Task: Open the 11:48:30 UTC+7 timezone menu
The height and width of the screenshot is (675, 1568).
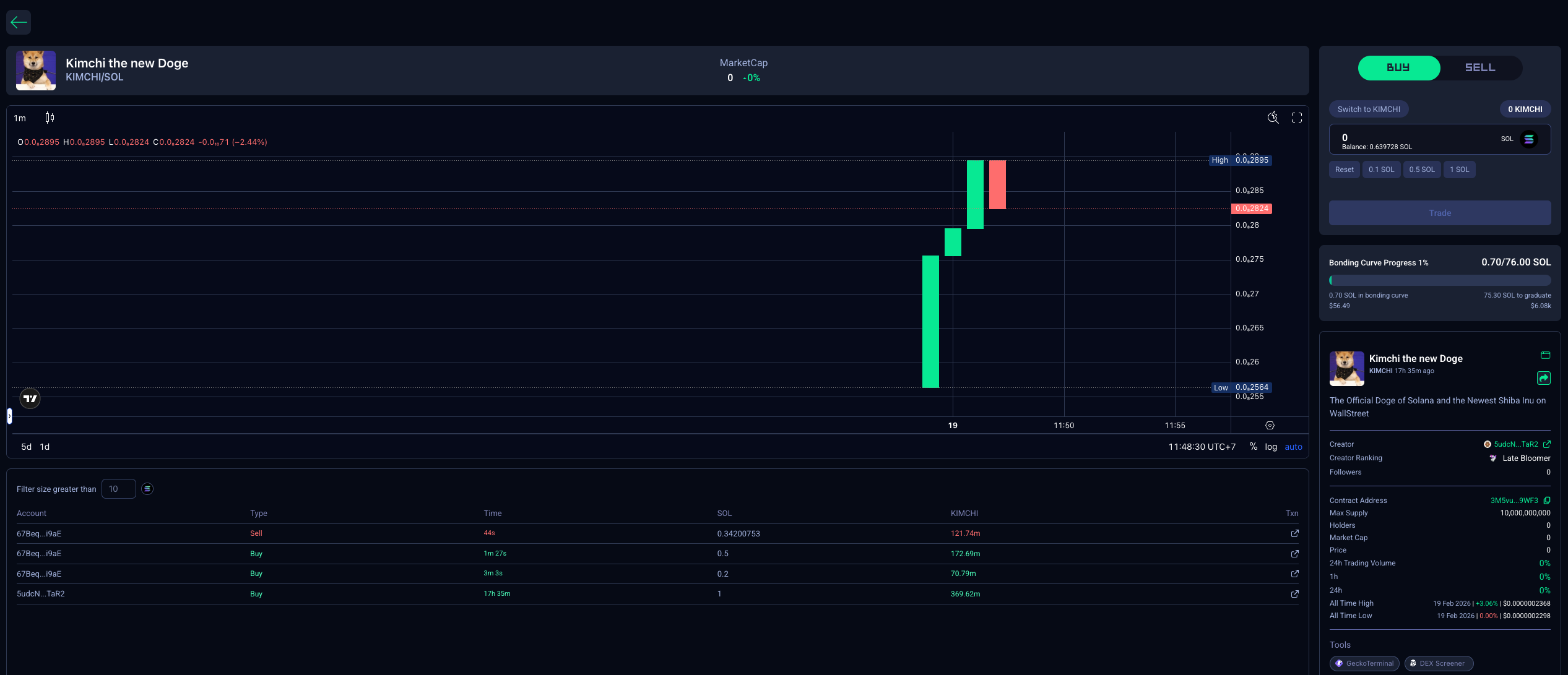Action: tap(1202, 447)
